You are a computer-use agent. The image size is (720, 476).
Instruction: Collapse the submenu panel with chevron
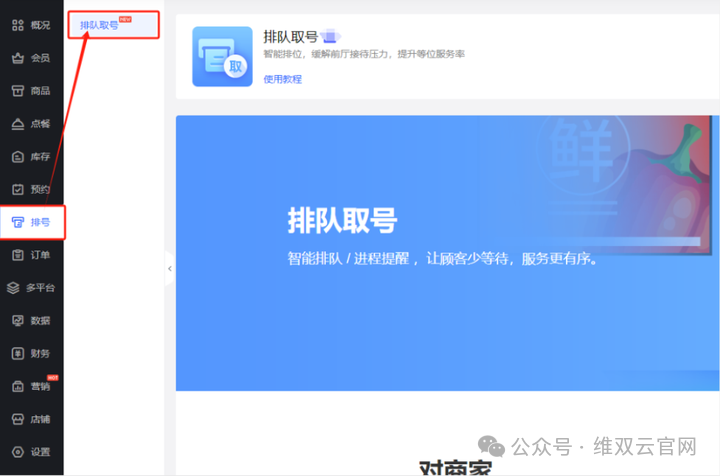coord(169,269)
